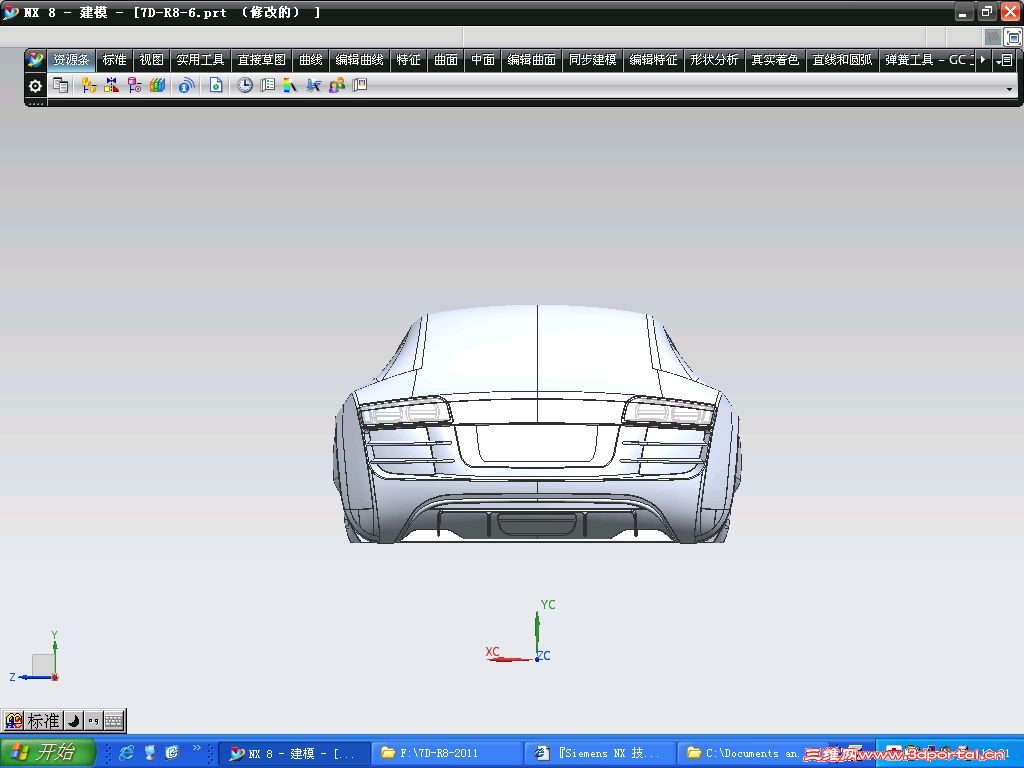Switch to the 标准 tab
Screen dimensions: 1024x768
(114, 60)
